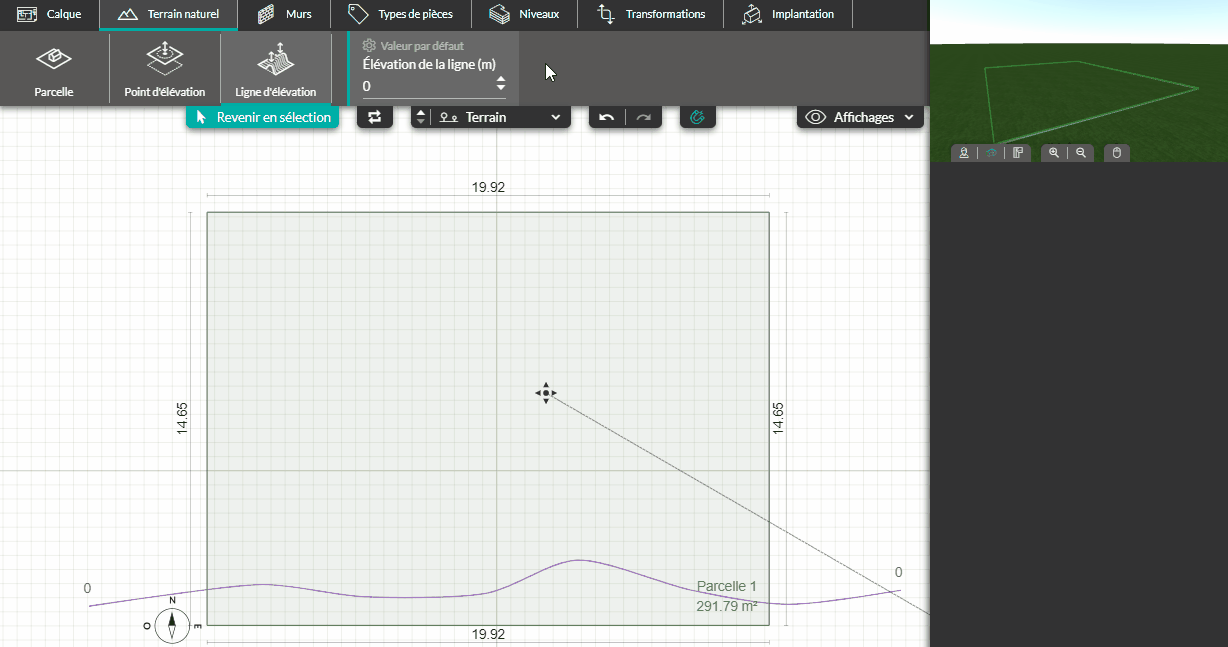Screen dimensions: 1228x647
Task: Zoom out the 3D preview
Action: 1081,153
